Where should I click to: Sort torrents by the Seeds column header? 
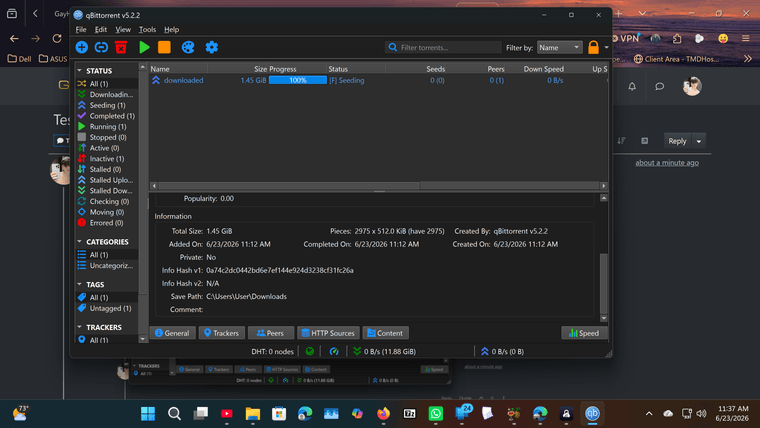pos(416,69)
